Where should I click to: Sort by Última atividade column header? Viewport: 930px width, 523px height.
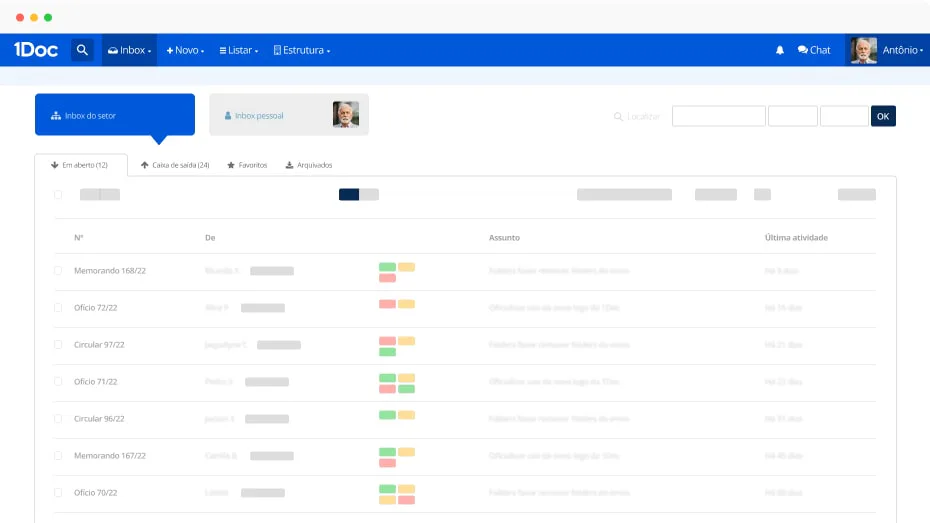pos(796,237)
